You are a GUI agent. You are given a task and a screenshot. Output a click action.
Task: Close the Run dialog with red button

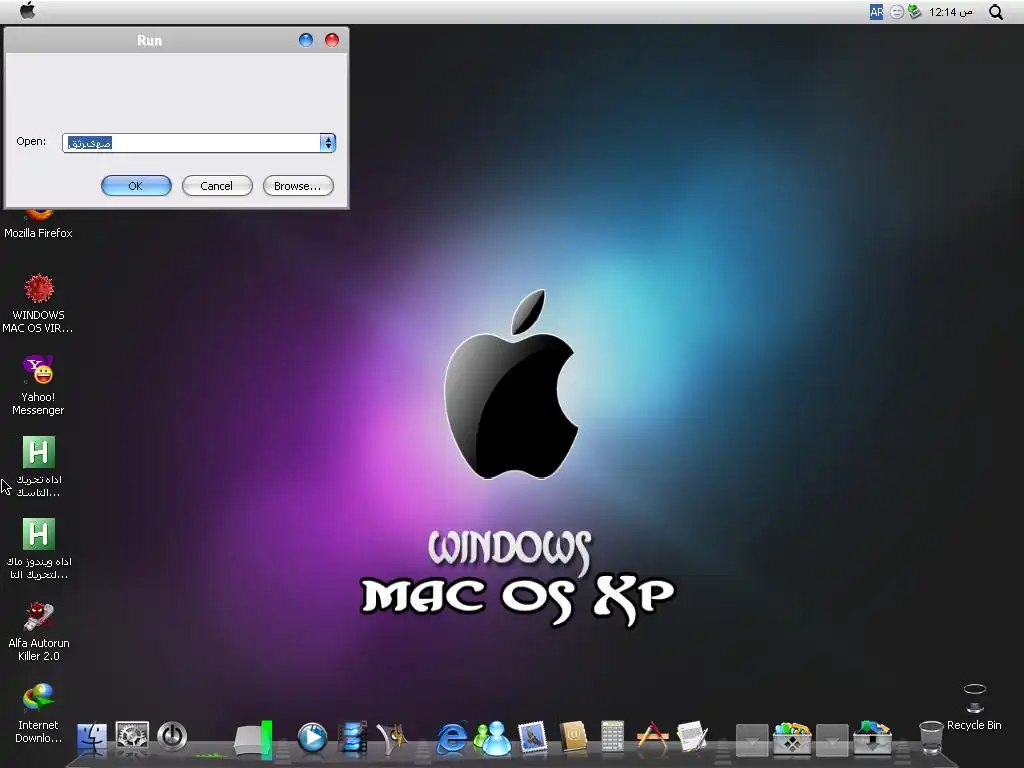pyautogui.click(x=332, y=40)
